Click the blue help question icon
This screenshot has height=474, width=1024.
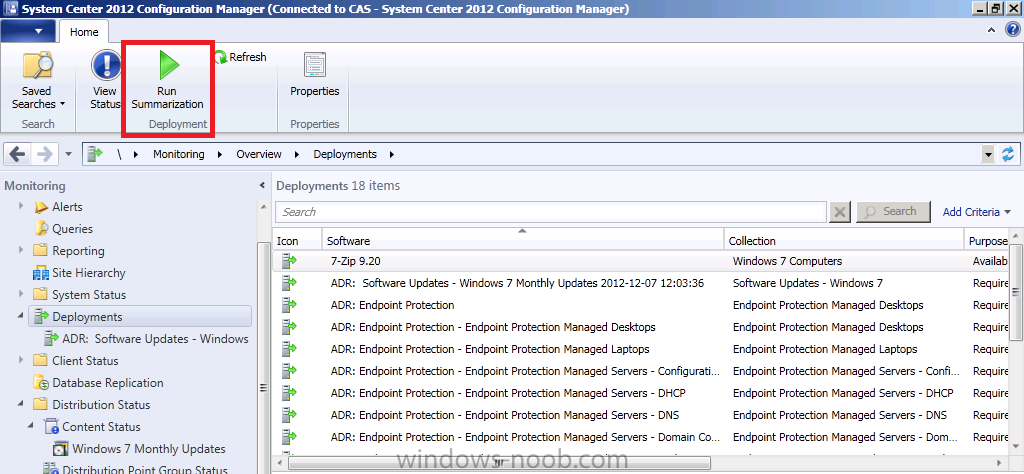(1013, 29)
